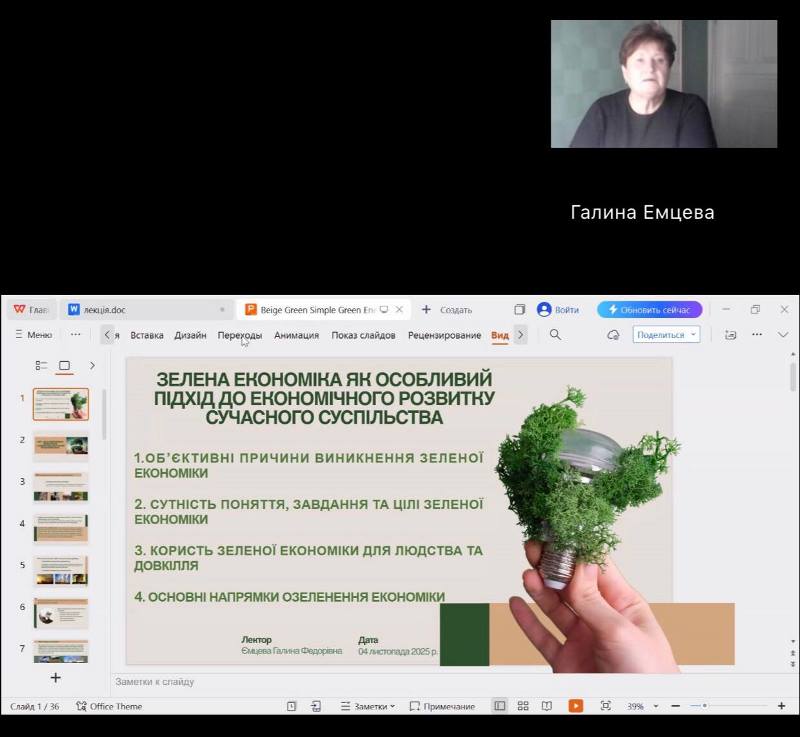Open the Анимация ribbon tab

point(296,335)
